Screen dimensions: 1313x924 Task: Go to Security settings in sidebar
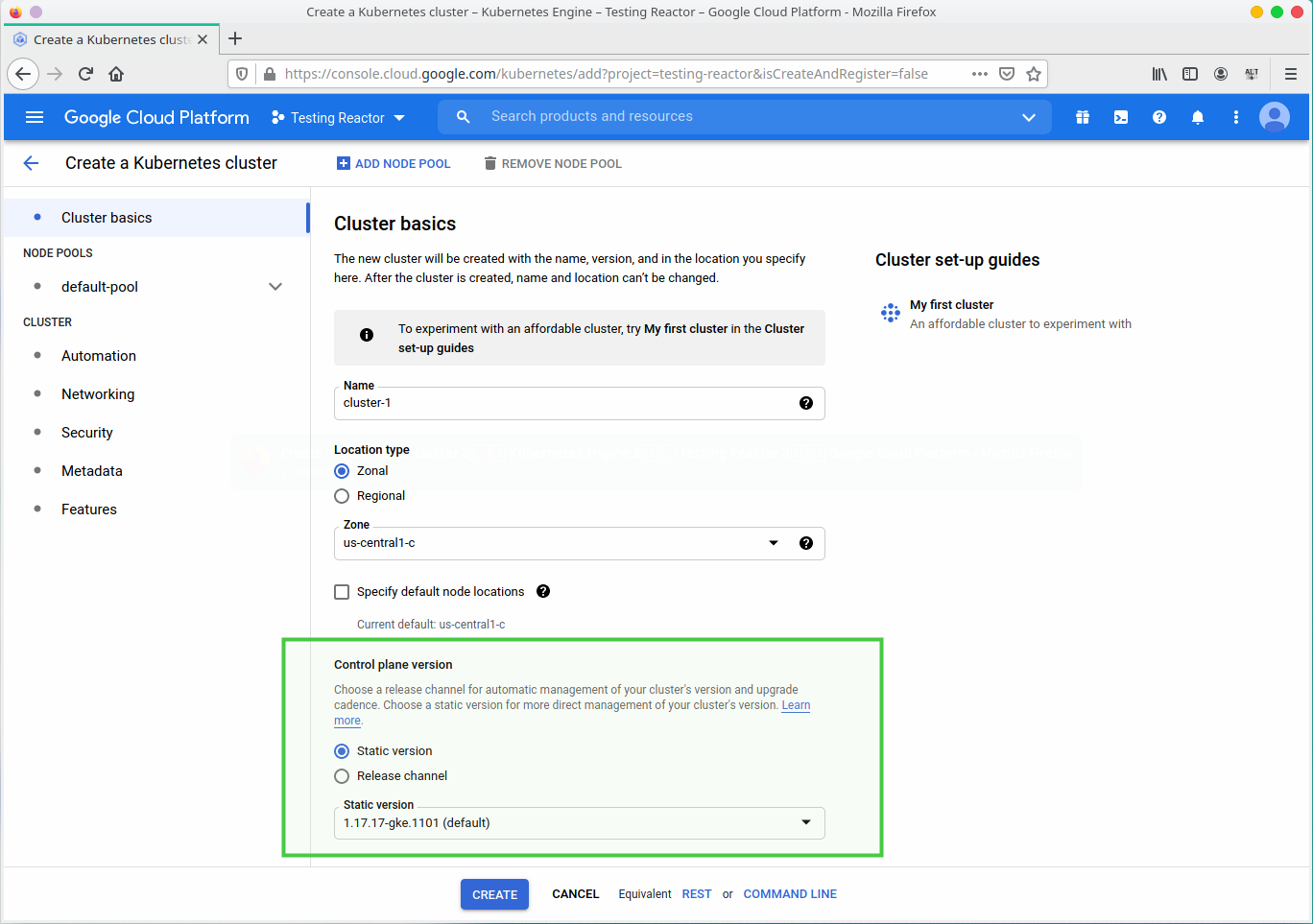tap(87, 433)
